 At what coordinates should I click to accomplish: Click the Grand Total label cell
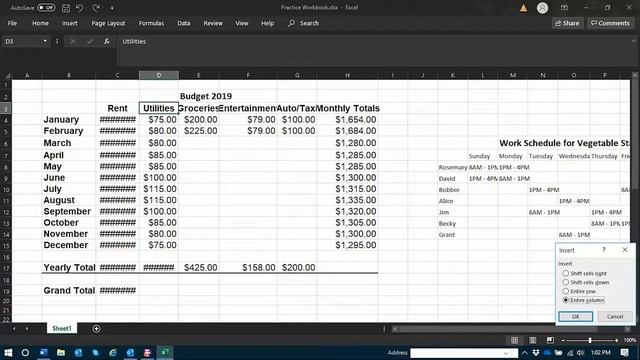click(x=69, y=291)
